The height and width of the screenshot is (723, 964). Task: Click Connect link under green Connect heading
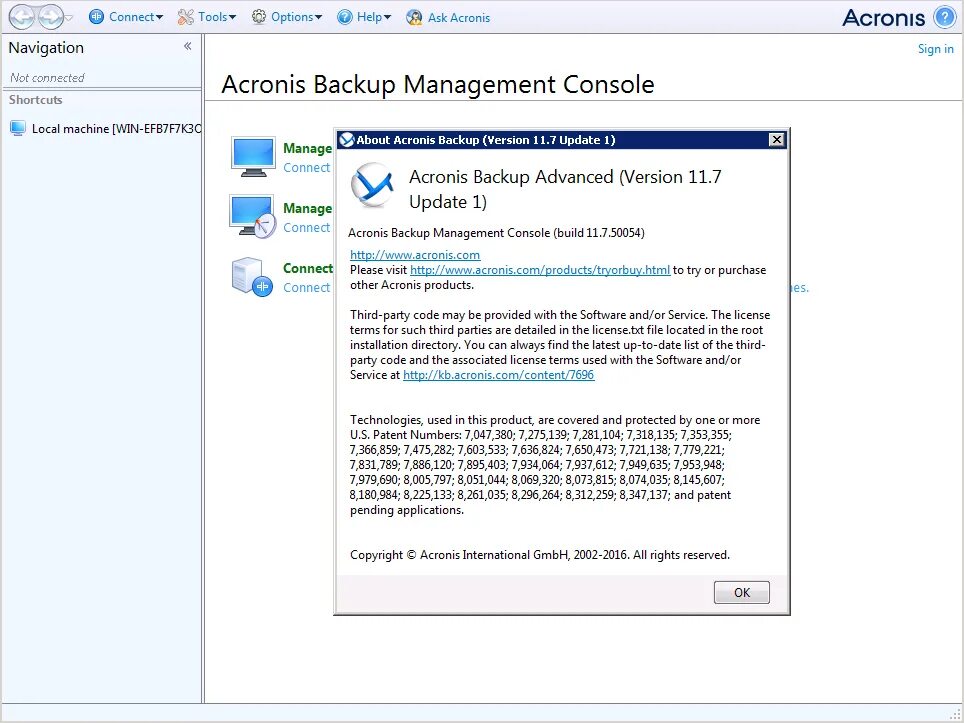[x=306, y=287]
